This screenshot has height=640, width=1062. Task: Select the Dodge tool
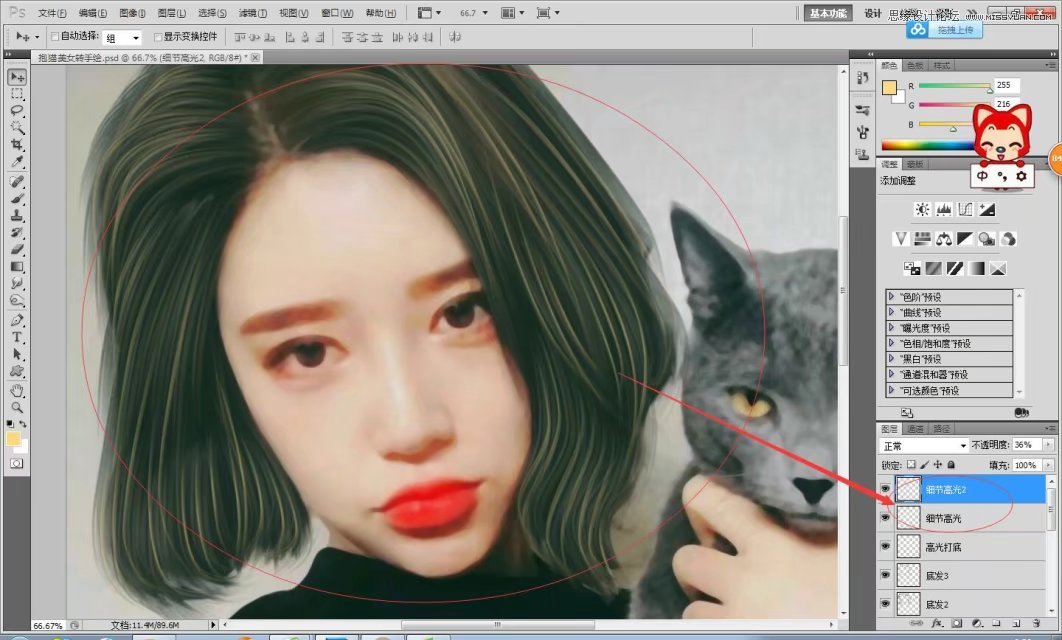pos(17,300)
